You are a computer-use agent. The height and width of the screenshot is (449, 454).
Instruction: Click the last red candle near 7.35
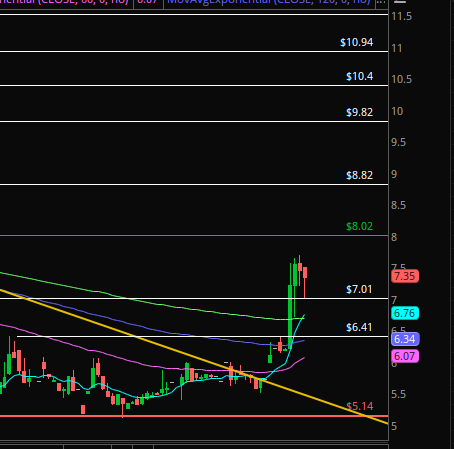pos(305,273)
